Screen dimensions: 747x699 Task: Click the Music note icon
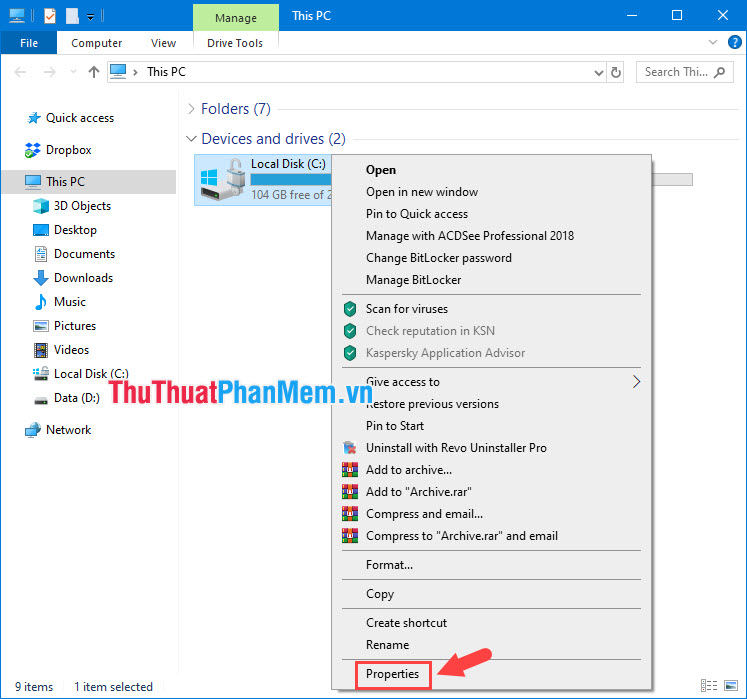pos(41,302)
